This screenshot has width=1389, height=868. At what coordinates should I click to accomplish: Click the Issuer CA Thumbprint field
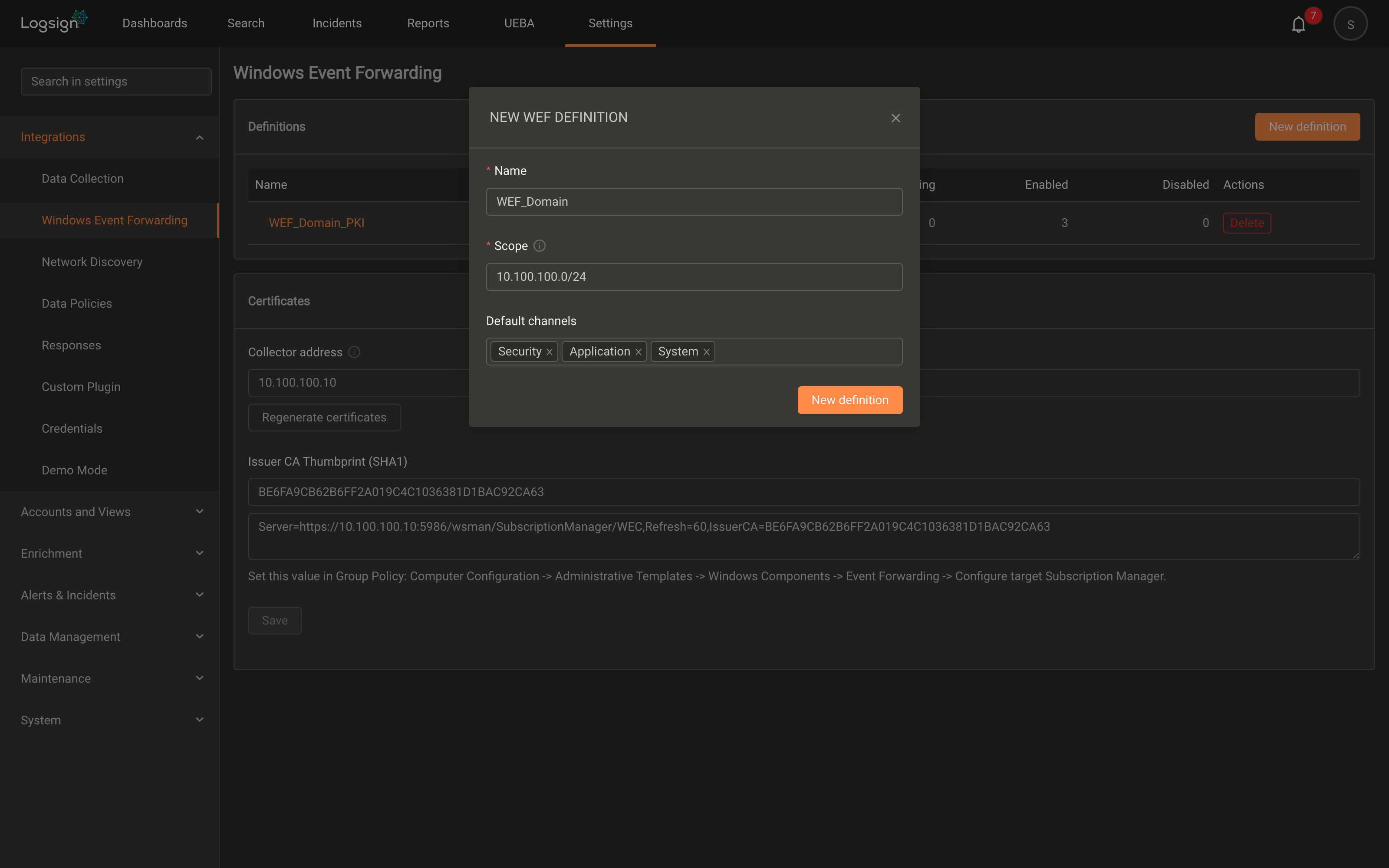(x=803, y=492)
